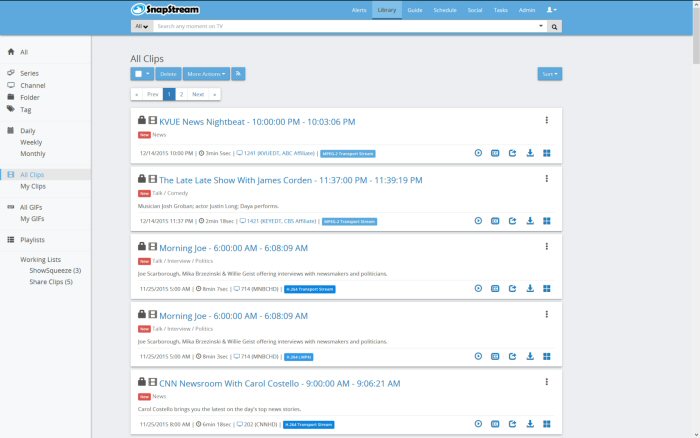Download the 8min 3sec Morning Joe clip
Image resolution: width=700 pixels, height=438 pixels.
click(530, 356)
